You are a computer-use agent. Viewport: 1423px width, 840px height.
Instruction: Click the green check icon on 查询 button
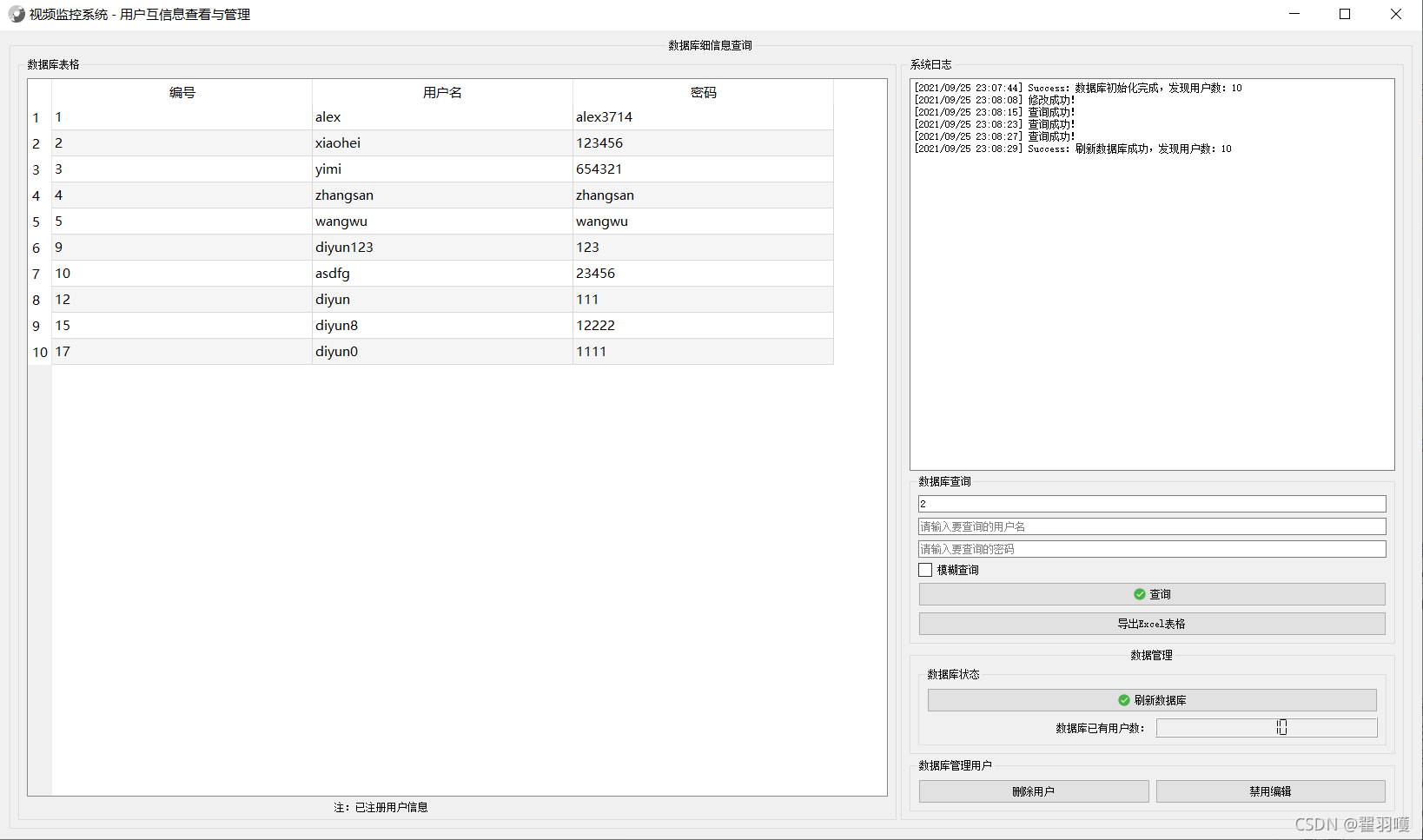[1140, 594]
